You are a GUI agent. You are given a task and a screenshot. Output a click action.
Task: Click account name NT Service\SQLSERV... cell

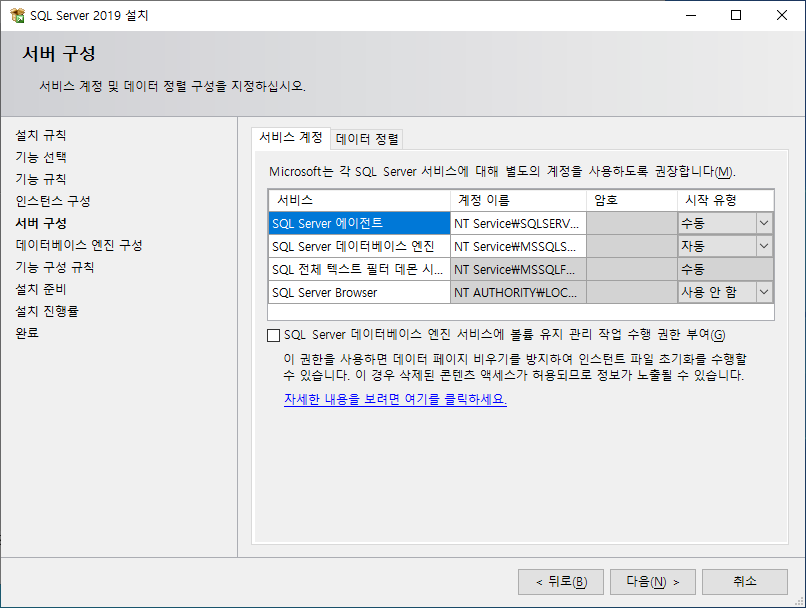(518, 223)
